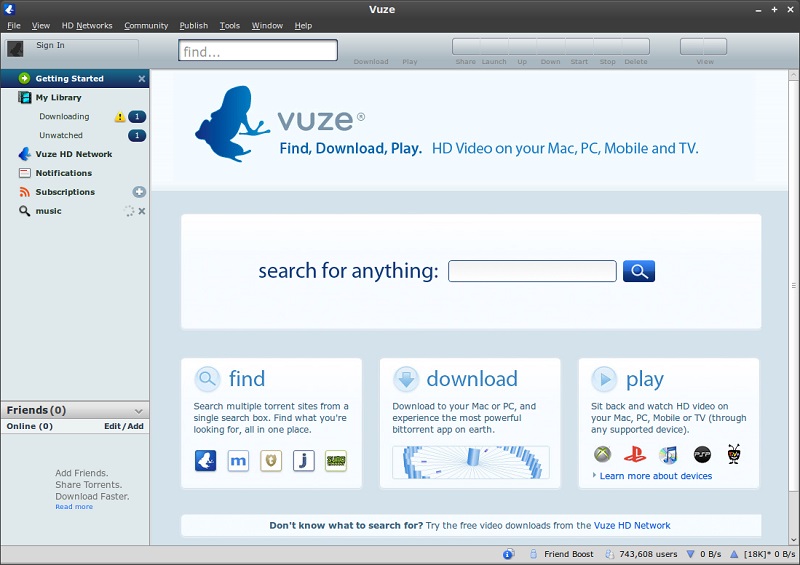Collapse the Friends panel with the arrow
The height and width of the screenshot is (565, 800).
[x=138, y=411]
